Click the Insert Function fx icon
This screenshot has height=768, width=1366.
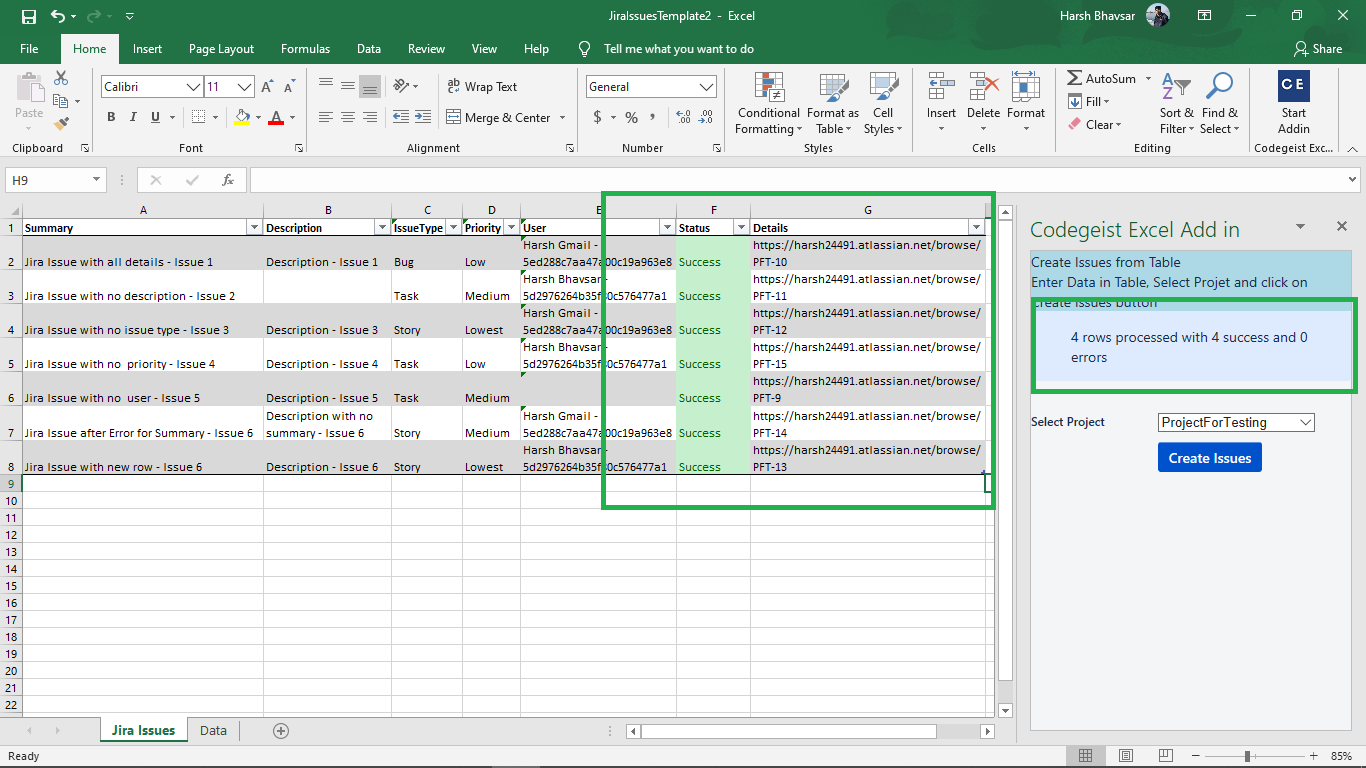pyautogui.click(x=228, y=180)
